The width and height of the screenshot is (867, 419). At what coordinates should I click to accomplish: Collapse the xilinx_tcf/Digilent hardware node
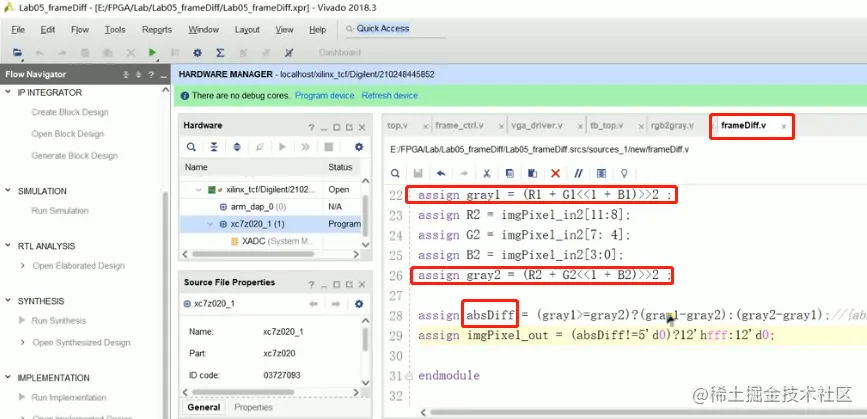199,190
